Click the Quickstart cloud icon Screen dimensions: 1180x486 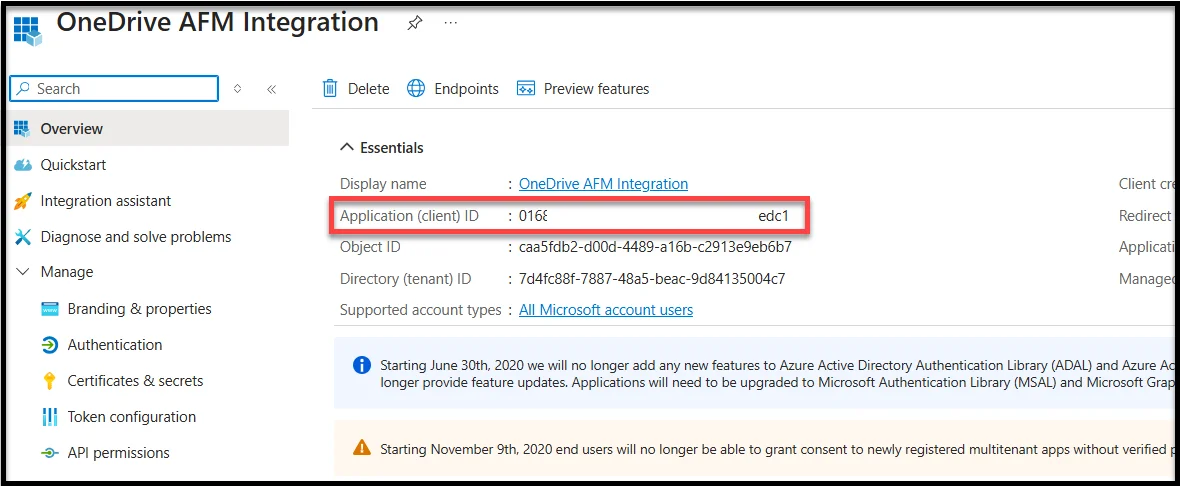pyautogui.click(x=23, y=165)
